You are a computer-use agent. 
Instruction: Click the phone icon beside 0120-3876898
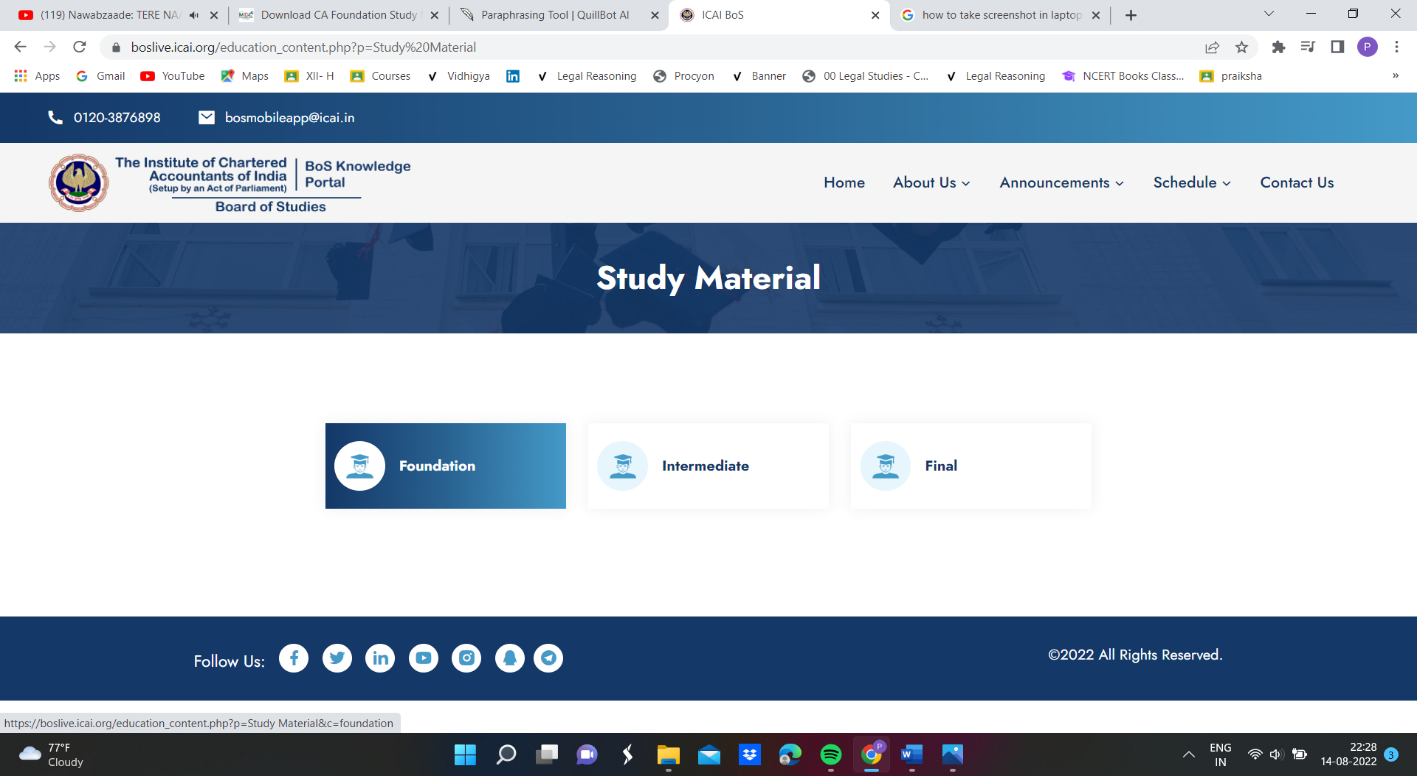54,117
